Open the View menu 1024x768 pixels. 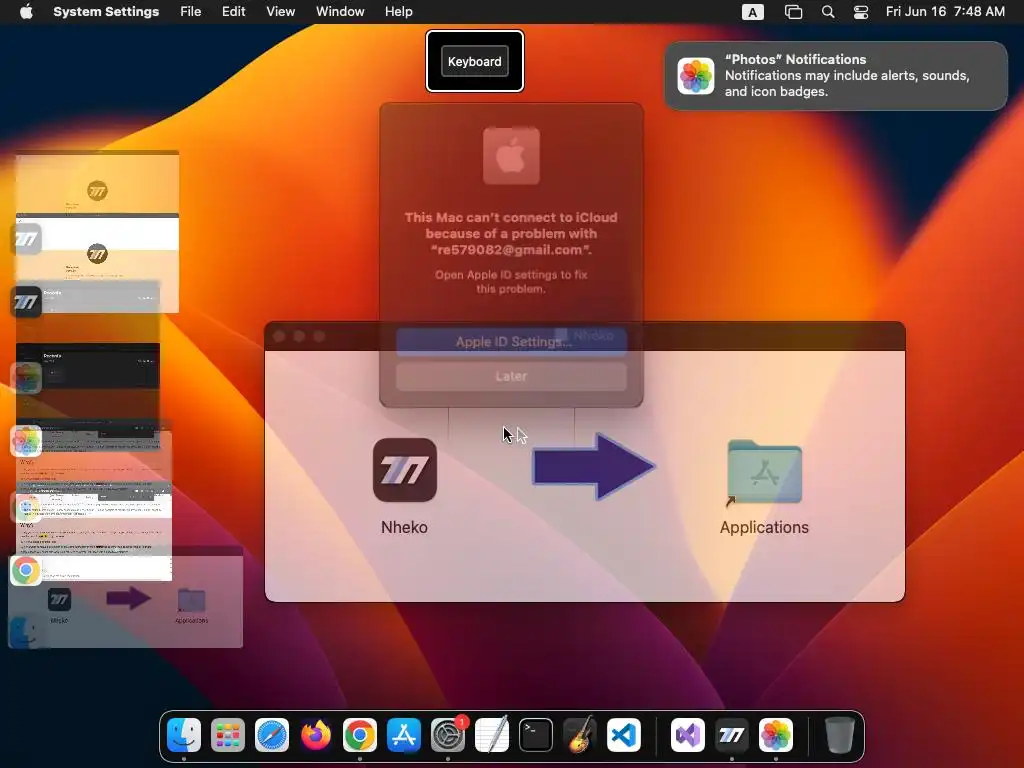click(x=280, y=12)
